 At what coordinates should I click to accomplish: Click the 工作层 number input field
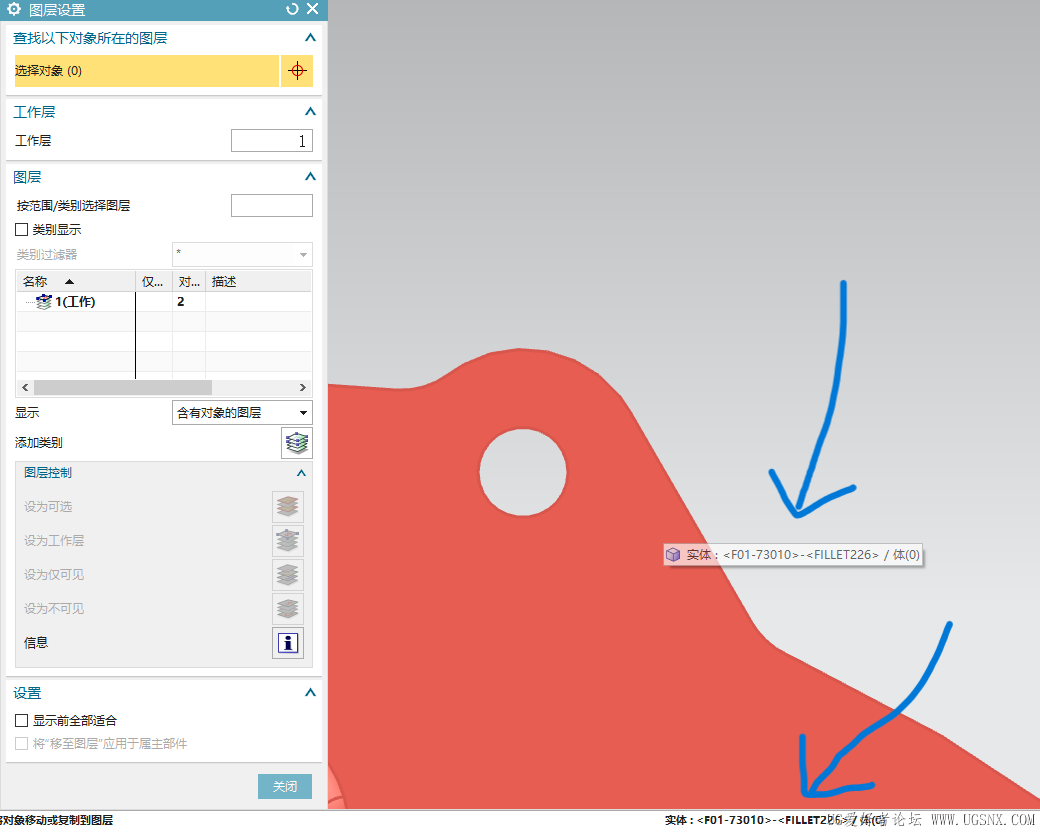coord(272,141)
